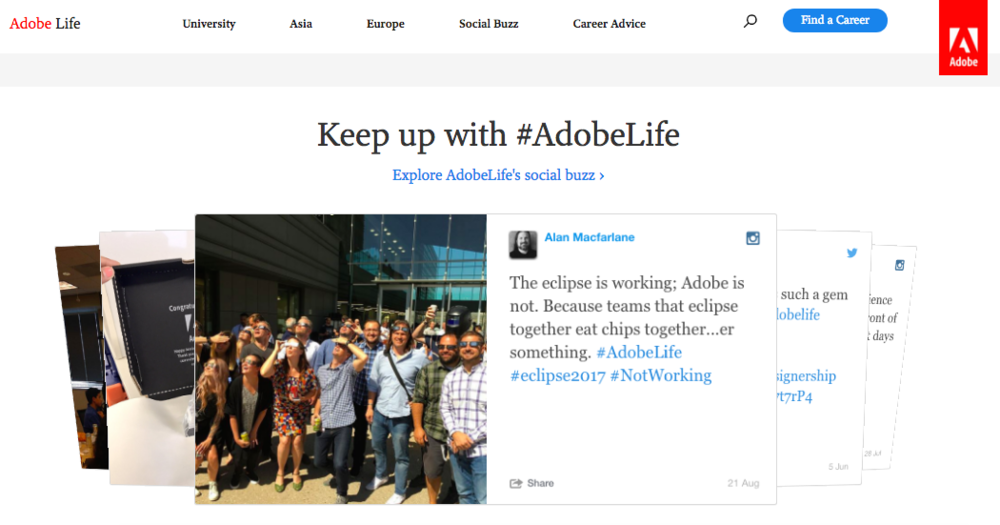Click the #NotWorking hashtag

(661, 376)
